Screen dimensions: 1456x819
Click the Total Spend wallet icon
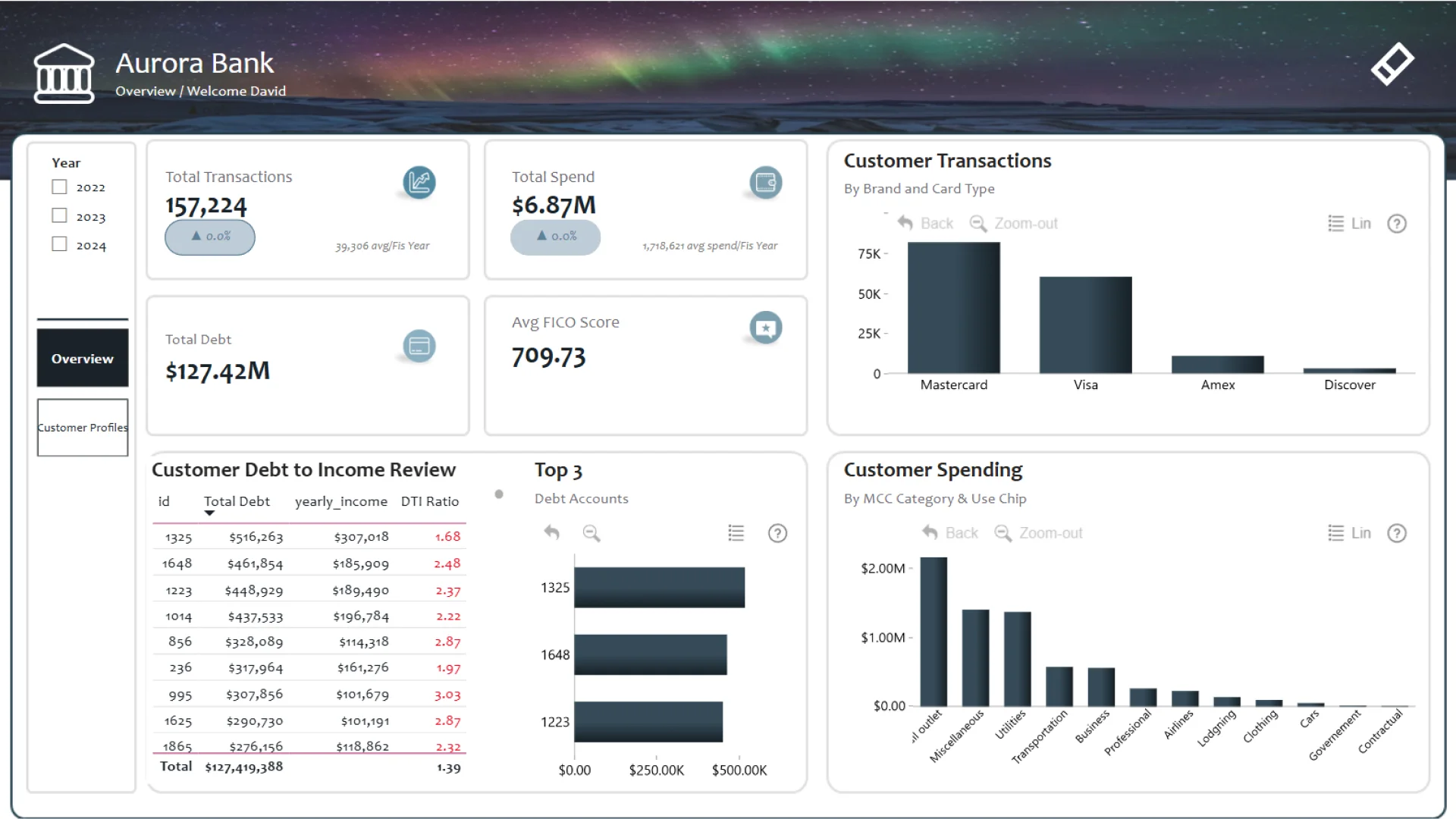[766, 182]
